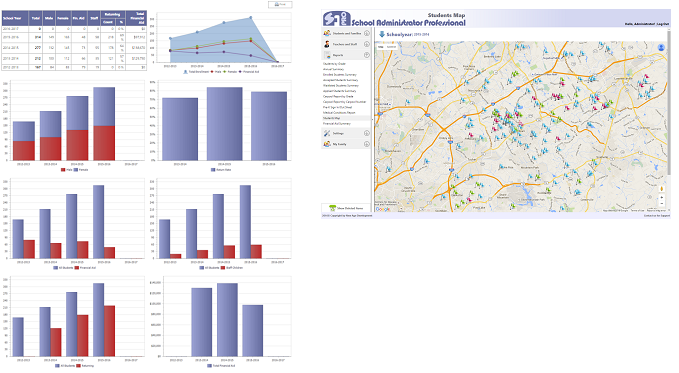Switch the map to Map view
679x373 pixels.
(381, 47)
